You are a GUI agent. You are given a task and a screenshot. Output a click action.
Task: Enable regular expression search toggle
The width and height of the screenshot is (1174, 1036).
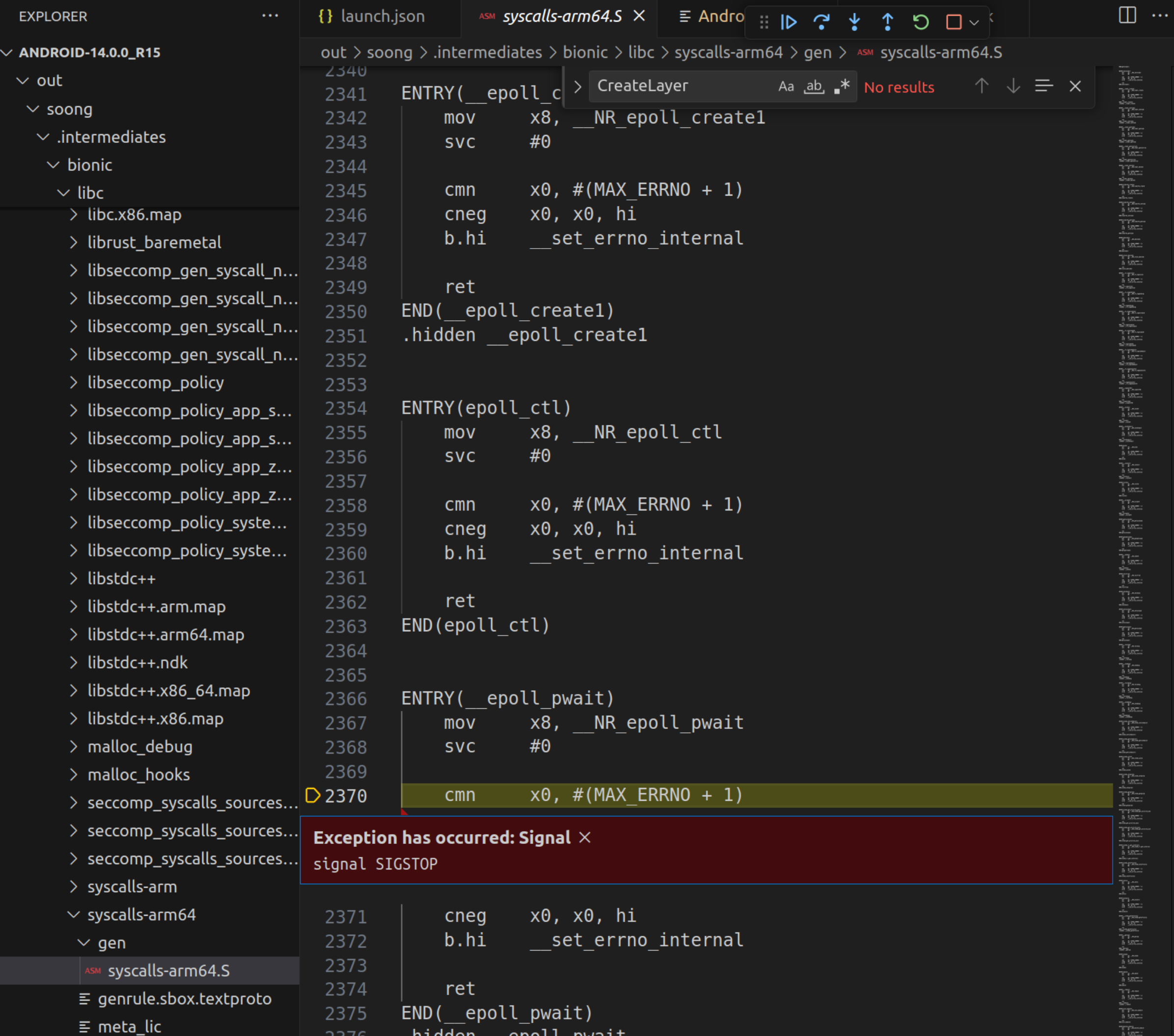click(x=841, y=87)
